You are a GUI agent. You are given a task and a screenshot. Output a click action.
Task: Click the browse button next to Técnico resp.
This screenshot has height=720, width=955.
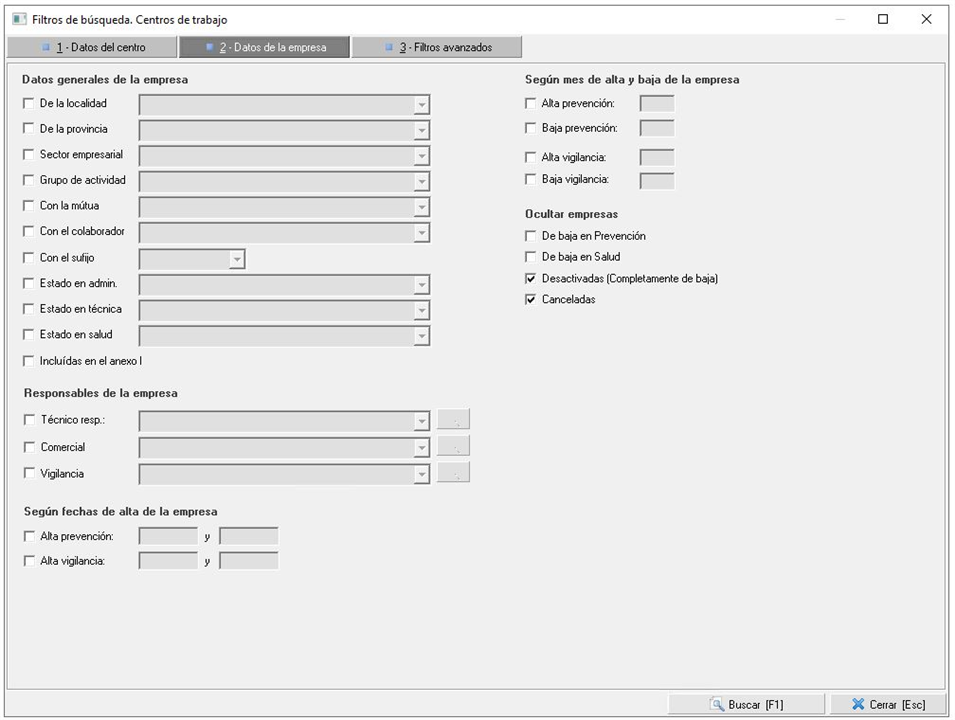click(x=453, y=420)
